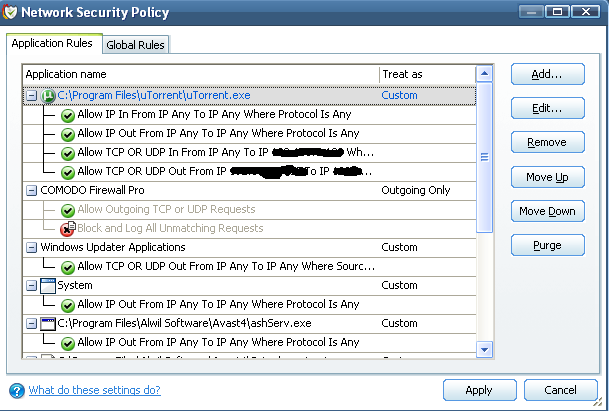The width and height of the screenshot is (609, 411).
Task: Click the Purge button
Action: [547, 246]
